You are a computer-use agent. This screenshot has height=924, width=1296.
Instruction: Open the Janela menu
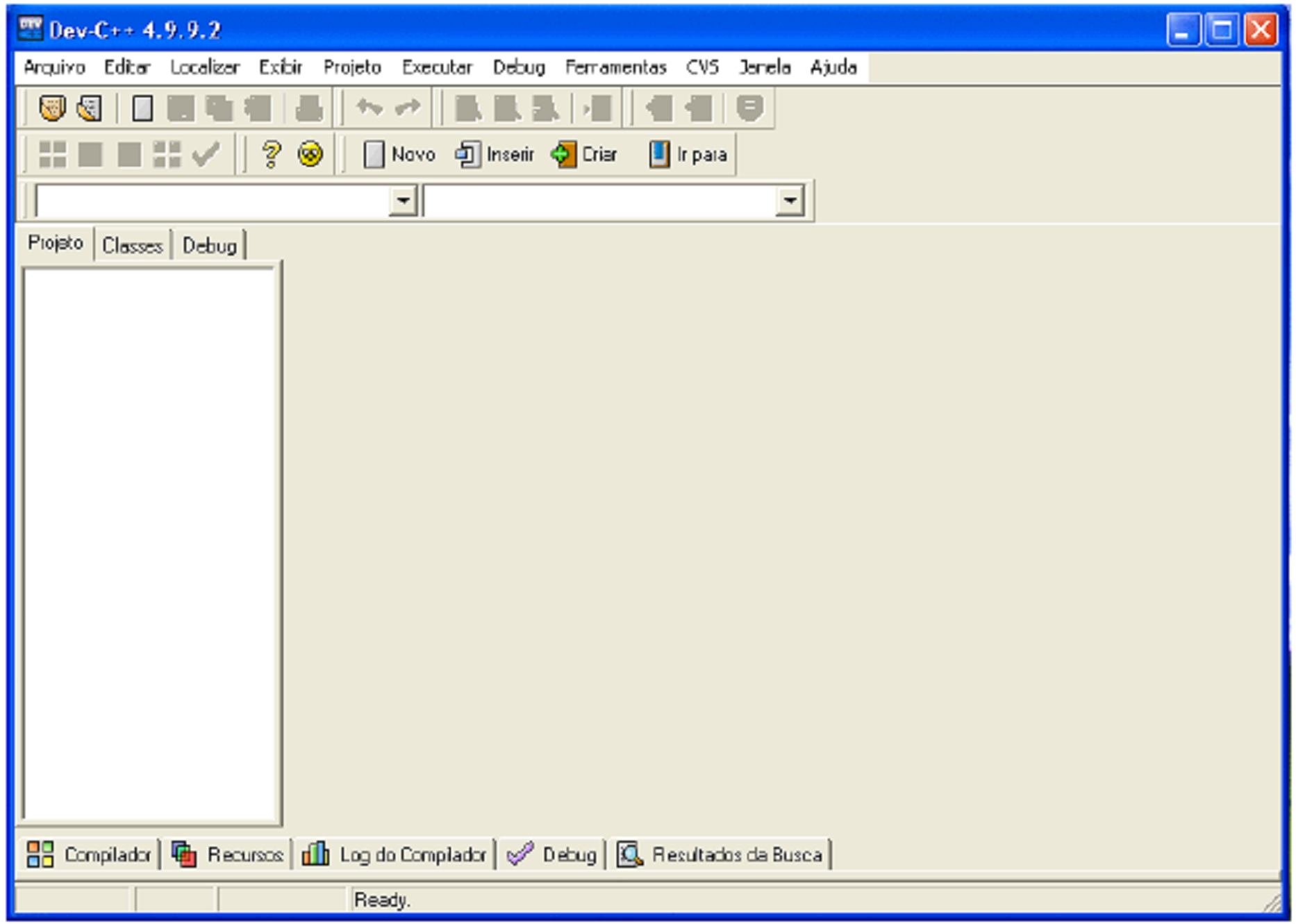pos(764,67)
